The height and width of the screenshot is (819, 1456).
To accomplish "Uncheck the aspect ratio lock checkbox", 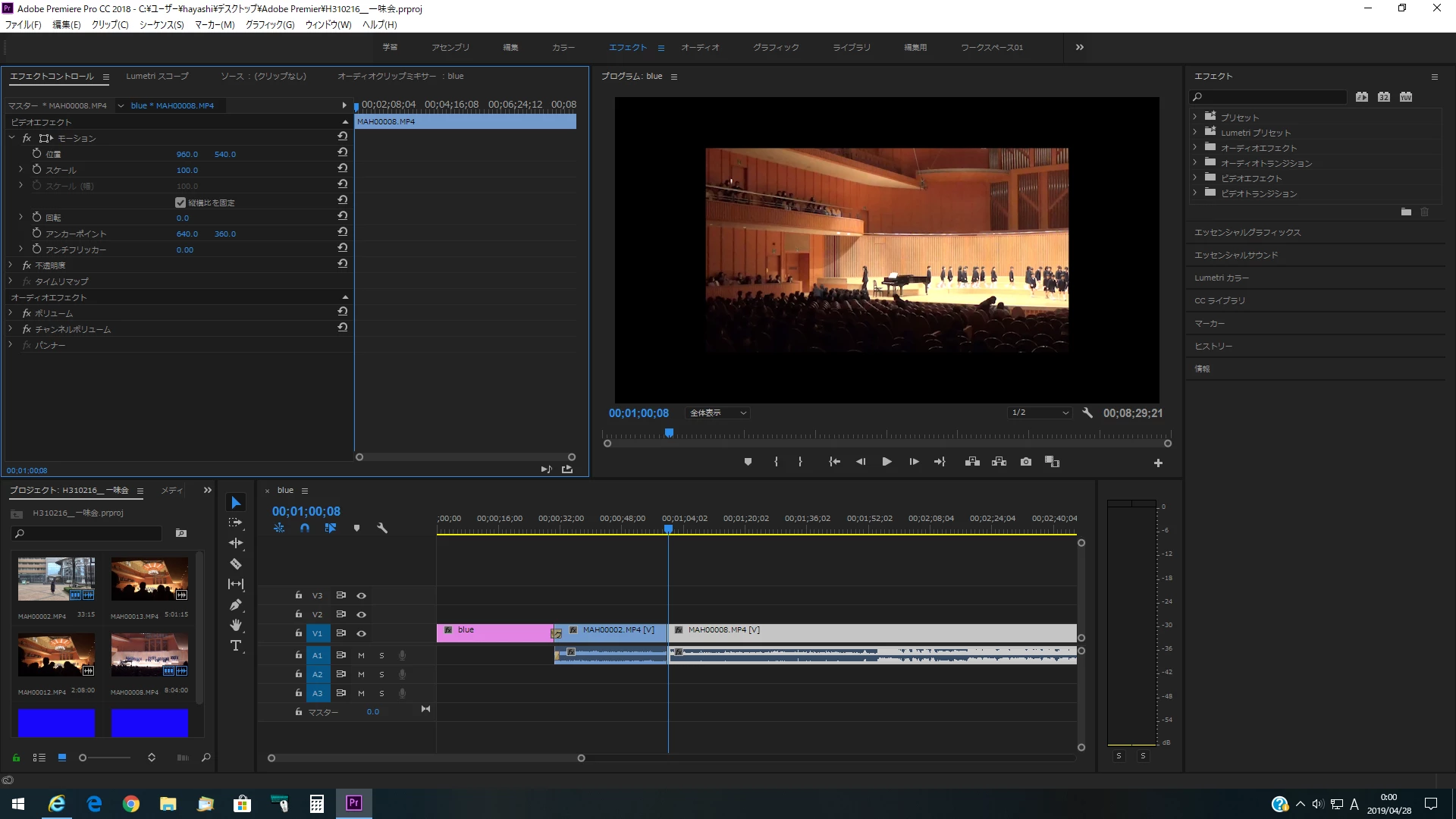I will pyautogui.click(x=180, y=202).
